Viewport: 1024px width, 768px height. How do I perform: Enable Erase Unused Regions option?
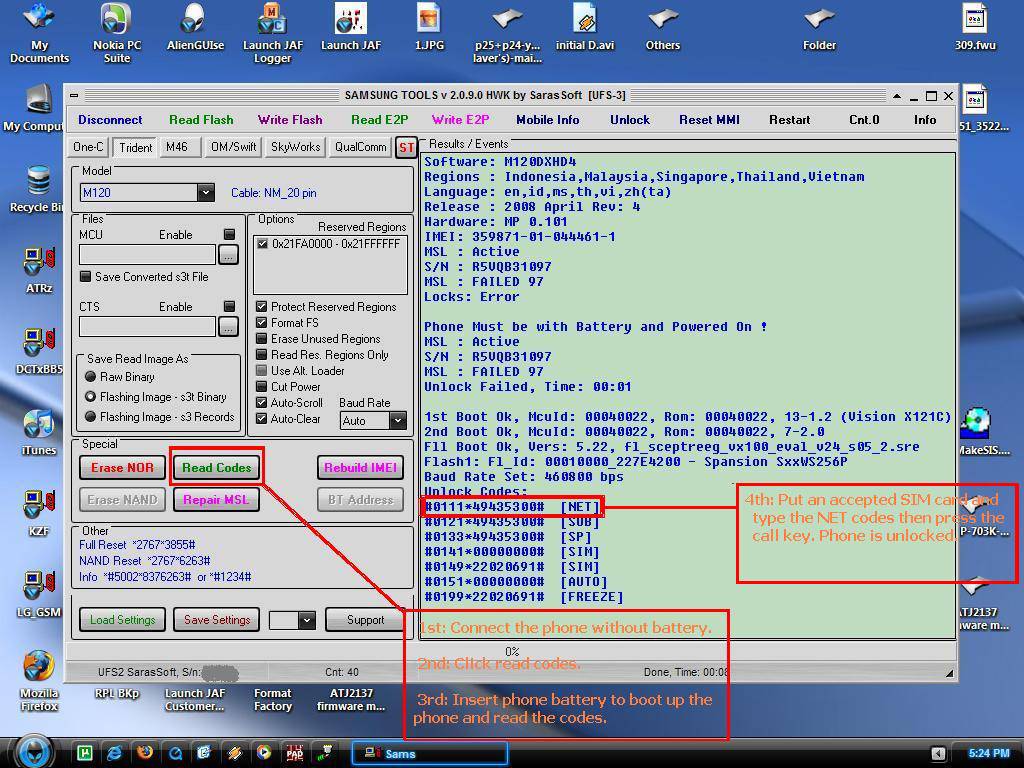click(x=261, y=338)
